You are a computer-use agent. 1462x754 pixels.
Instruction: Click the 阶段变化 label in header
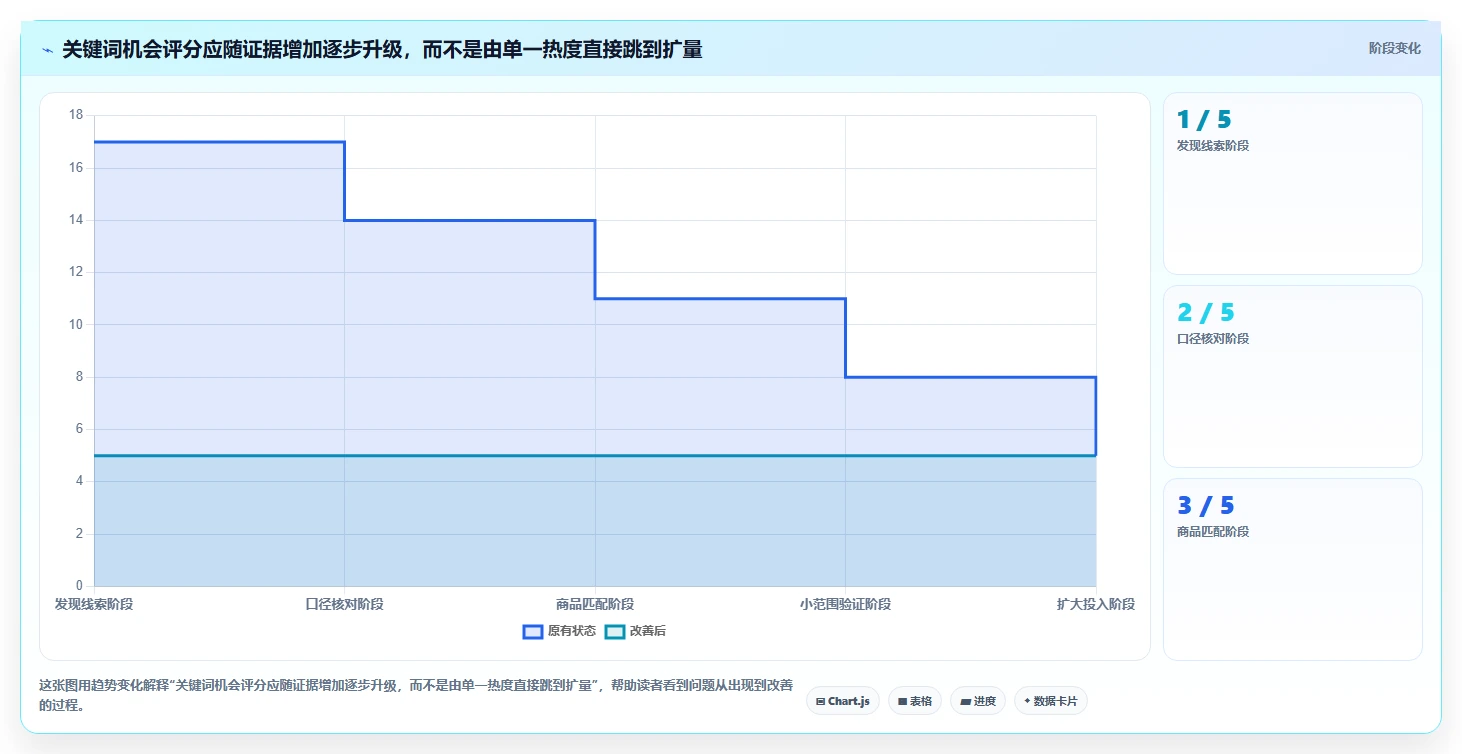point(1394,48)
